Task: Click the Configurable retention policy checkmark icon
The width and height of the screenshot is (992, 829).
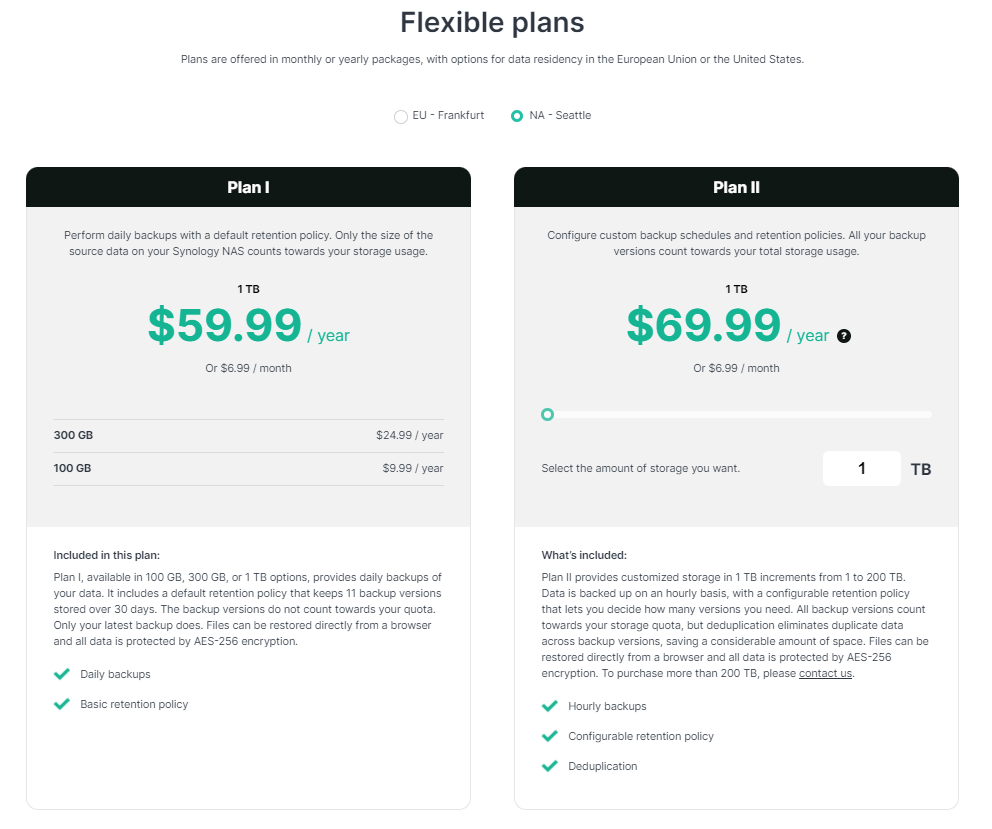Action: (x=550, y=735)
